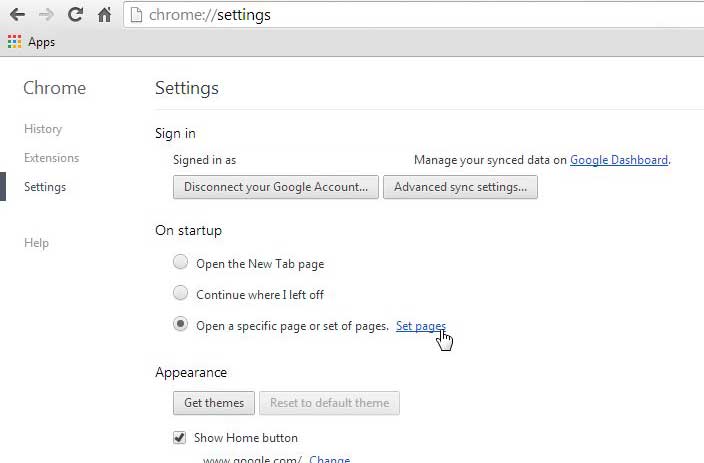Viewport: 704px width, 463px height.
Task: Click the 'Signed in as' text
Action: 204,160
